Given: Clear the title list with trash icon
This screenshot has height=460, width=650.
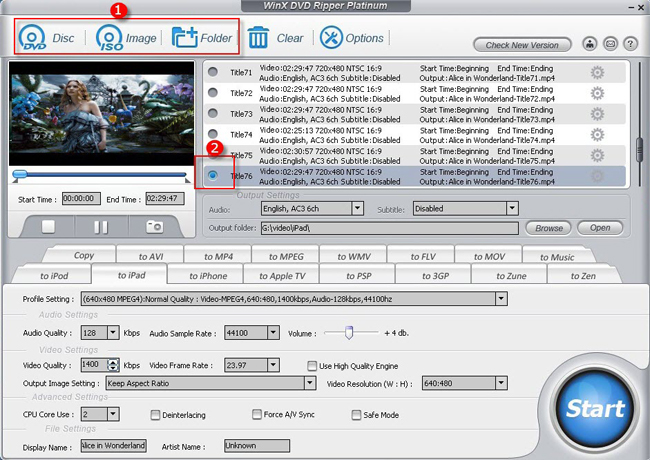Looking at the screenshot, I should [276, 38].
